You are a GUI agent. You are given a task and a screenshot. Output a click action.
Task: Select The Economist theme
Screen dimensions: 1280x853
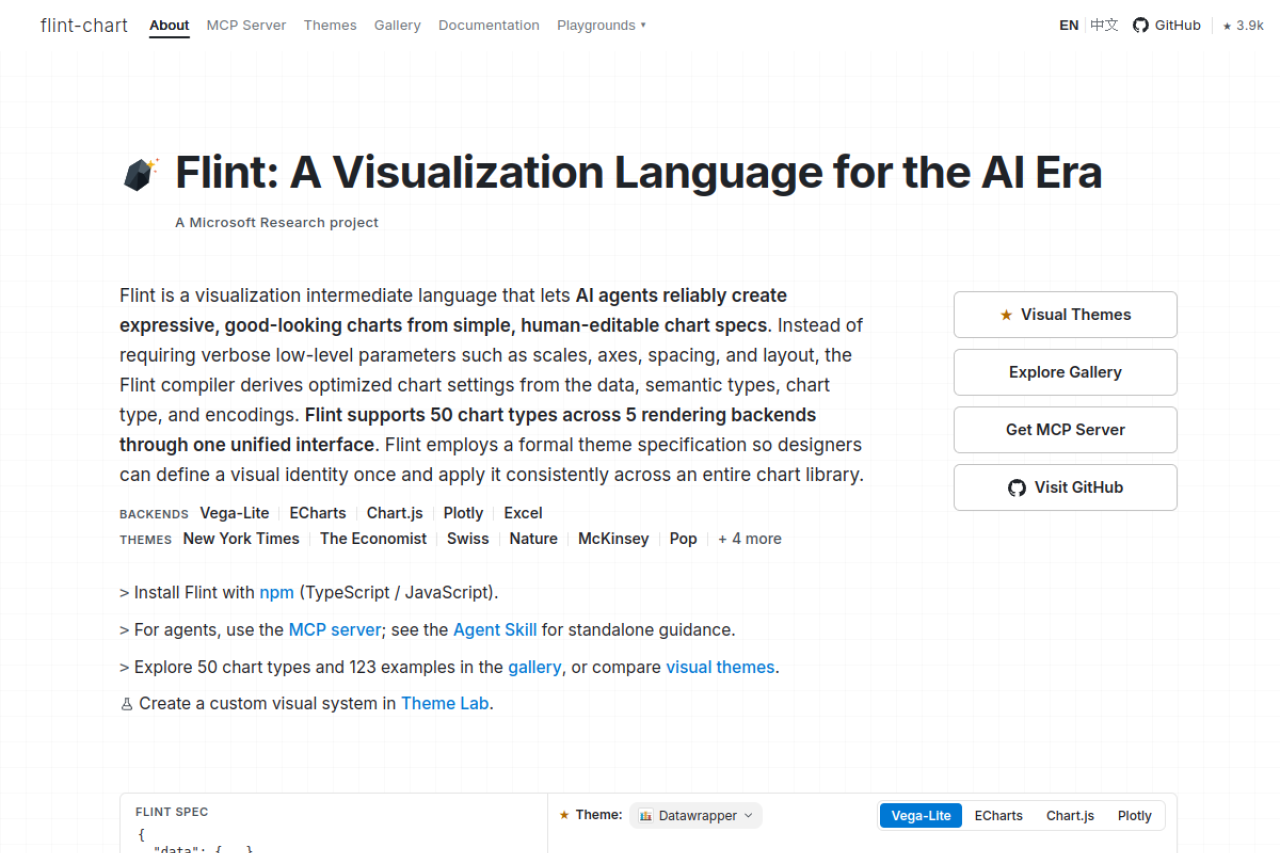click(x=373, y=539)
